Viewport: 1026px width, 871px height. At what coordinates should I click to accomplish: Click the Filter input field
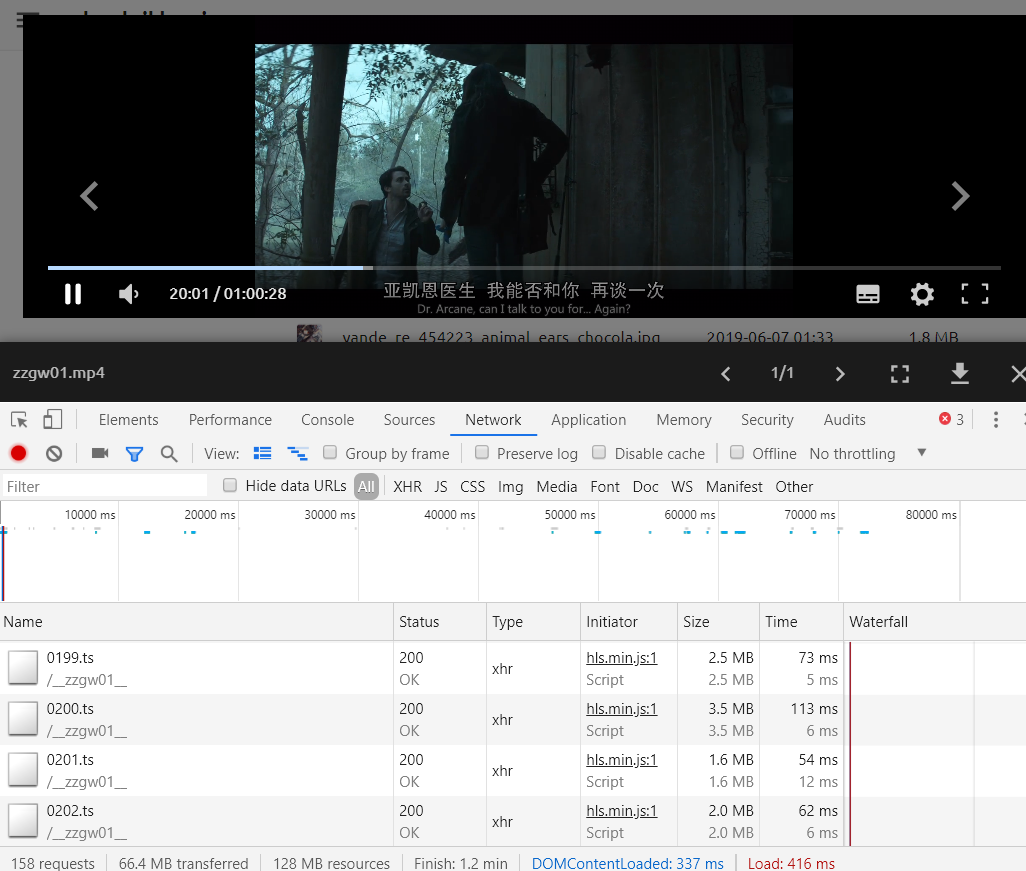click(105, 486)
